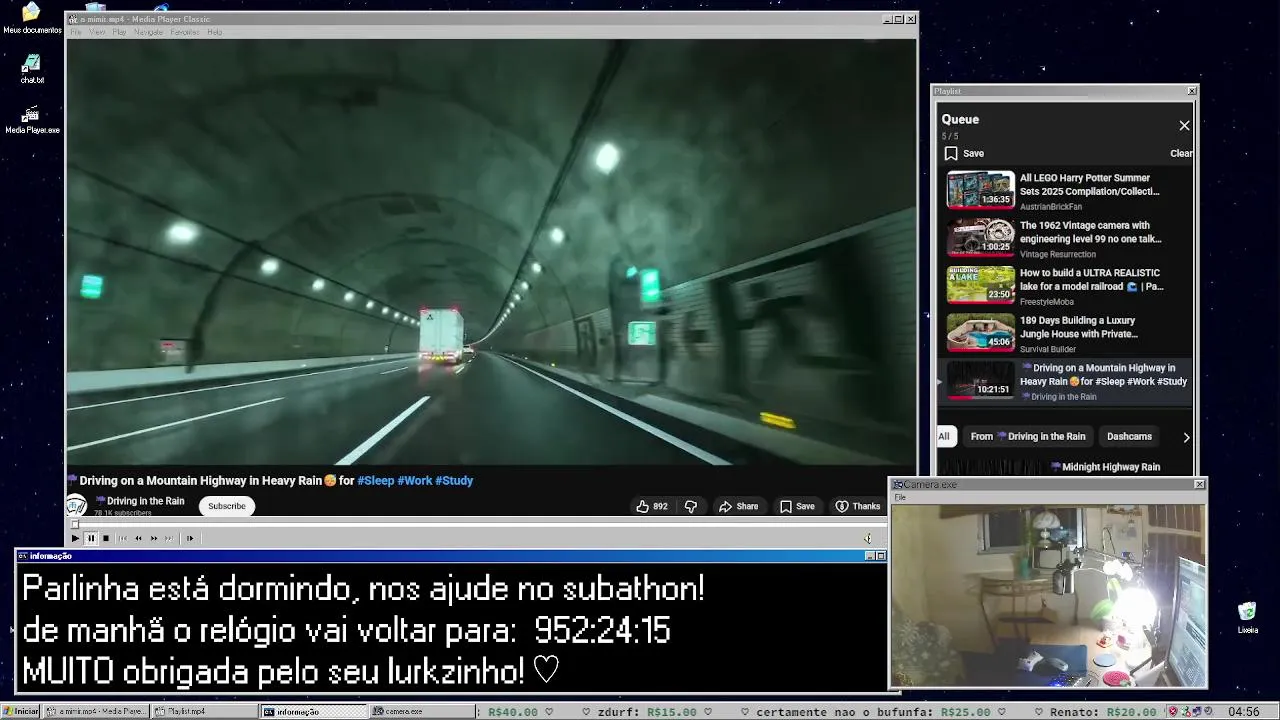Click the 04:56 taskbar clock
Viewport: 1280px width, 720px height.
click(x=1243, y=711)
